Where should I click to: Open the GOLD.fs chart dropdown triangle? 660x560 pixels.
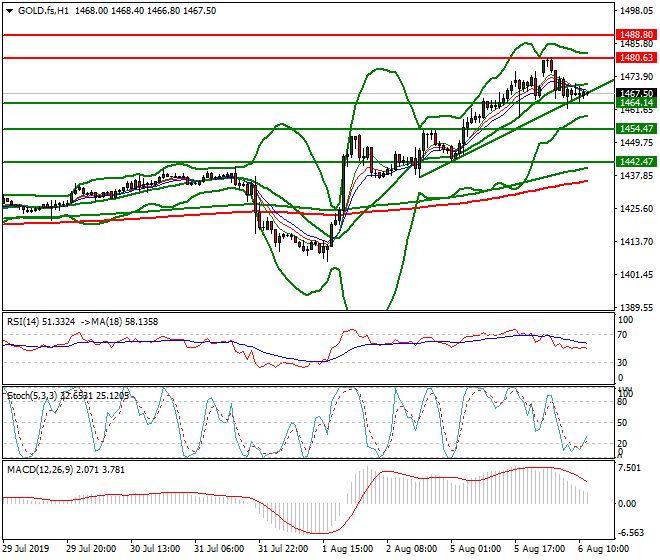tap(9, 11)
